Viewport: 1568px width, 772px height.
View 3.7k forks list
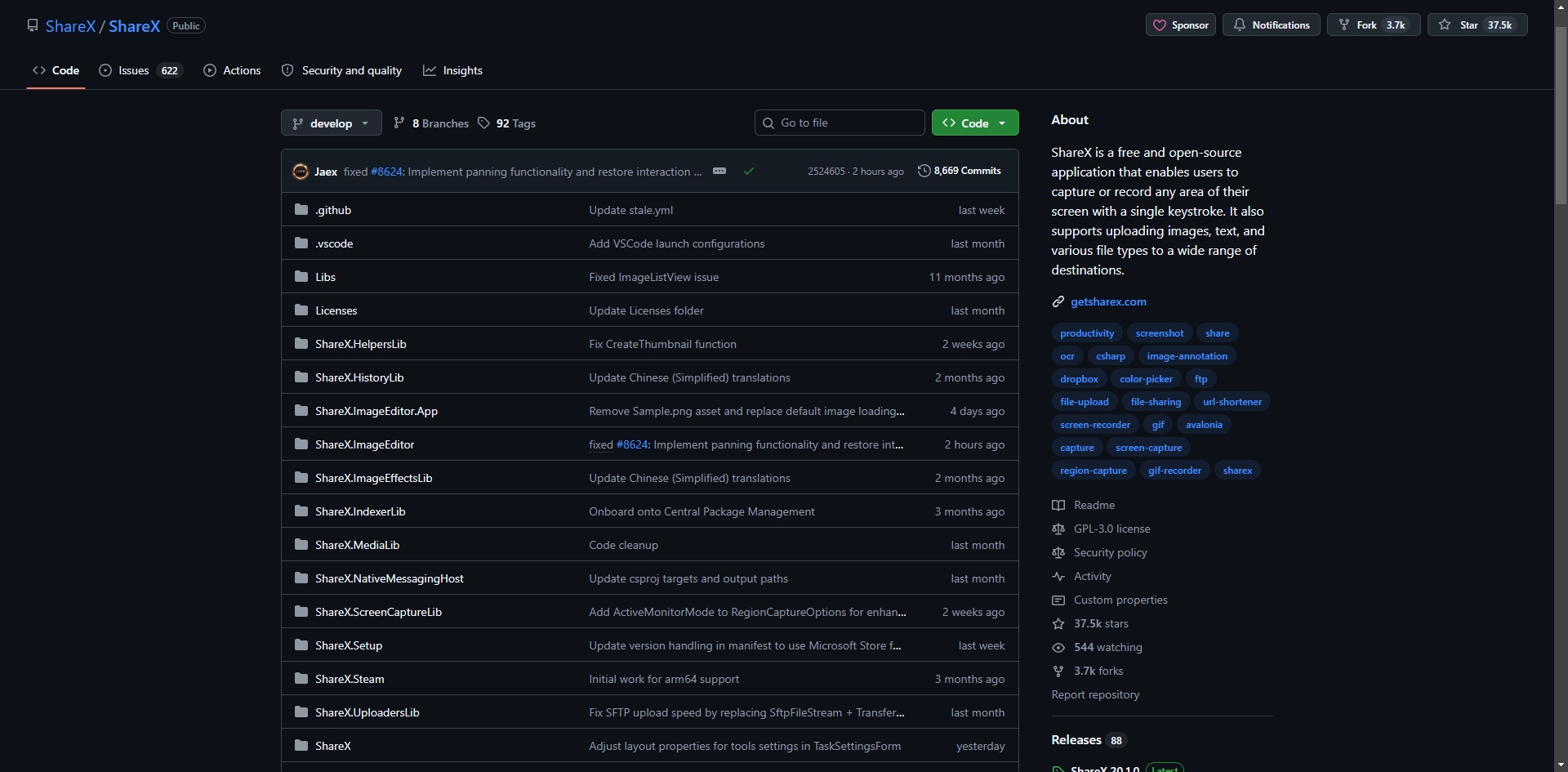pyautogui.click(x=1088, y=671)
